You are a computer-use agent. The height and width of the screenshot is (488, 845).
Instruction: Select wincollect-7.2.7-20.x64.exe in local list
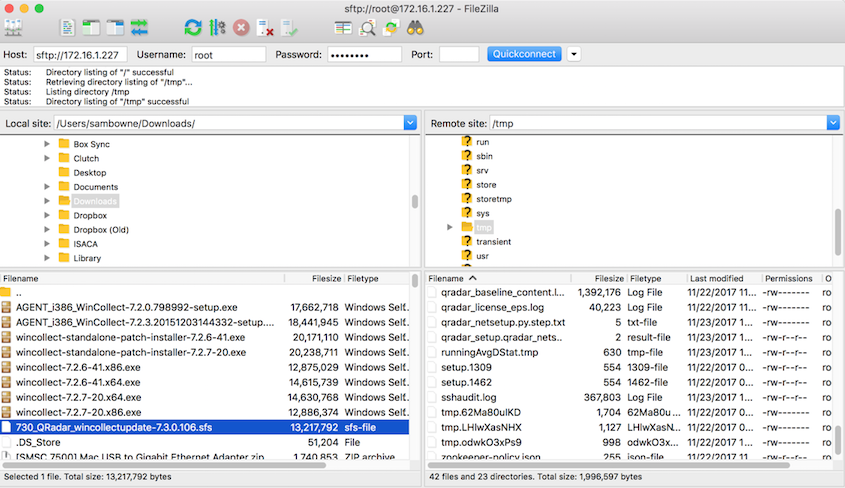(x=205, y=398)
